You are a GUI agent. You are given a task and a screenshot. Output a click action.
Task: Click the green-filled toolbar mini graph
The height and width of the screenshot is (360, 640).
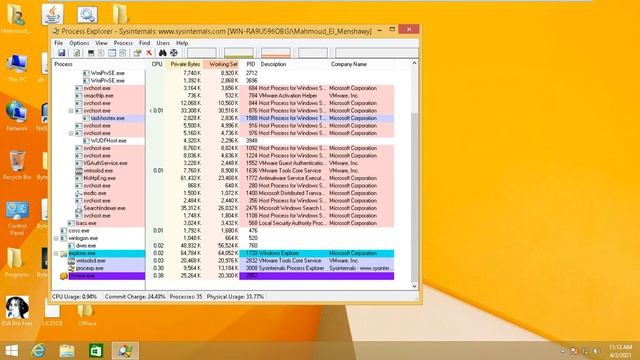(x=239, y=53)
